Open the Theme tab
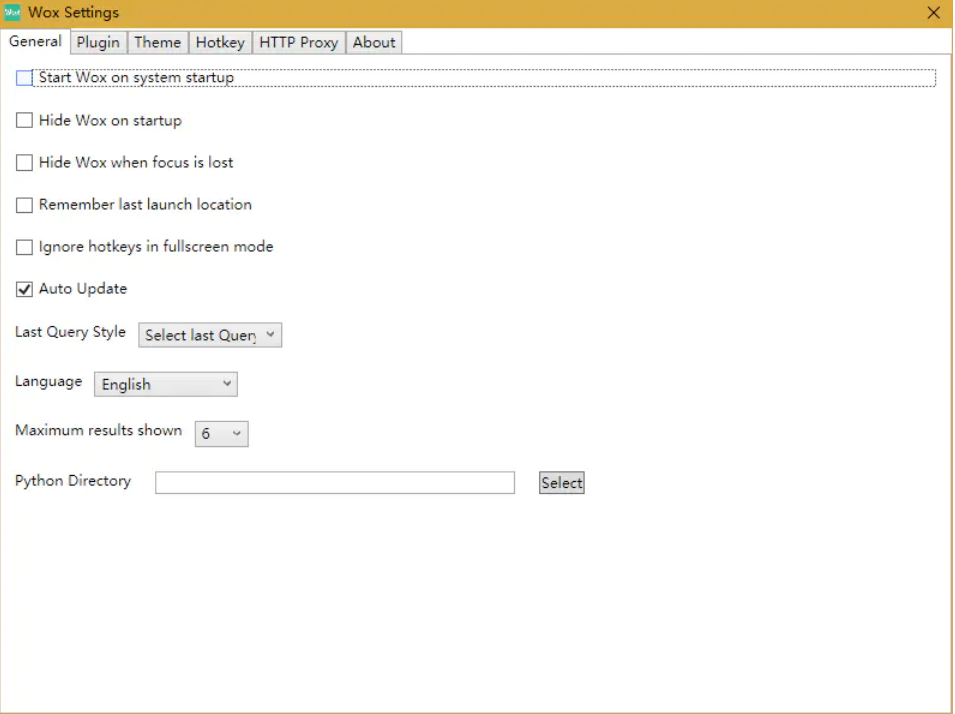 [158, 43]
